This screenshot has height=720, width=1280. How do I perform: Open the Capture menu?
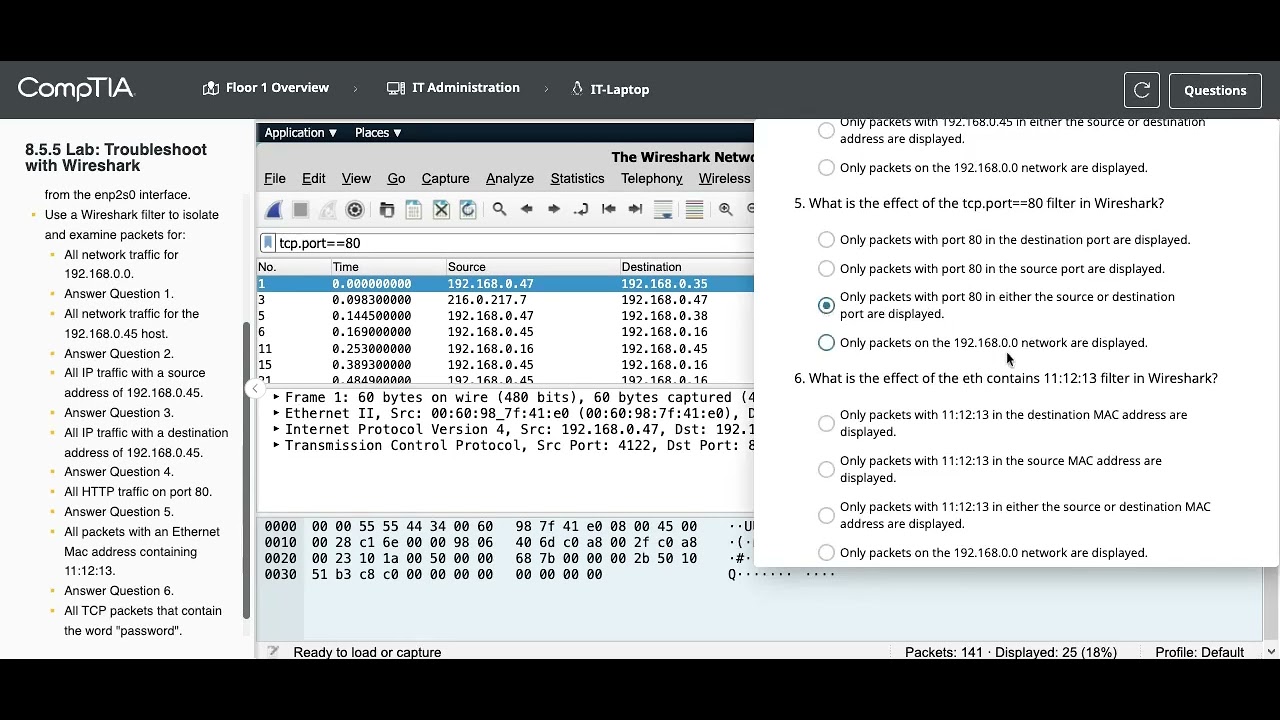pyautogui.click(x=445, y=179)
